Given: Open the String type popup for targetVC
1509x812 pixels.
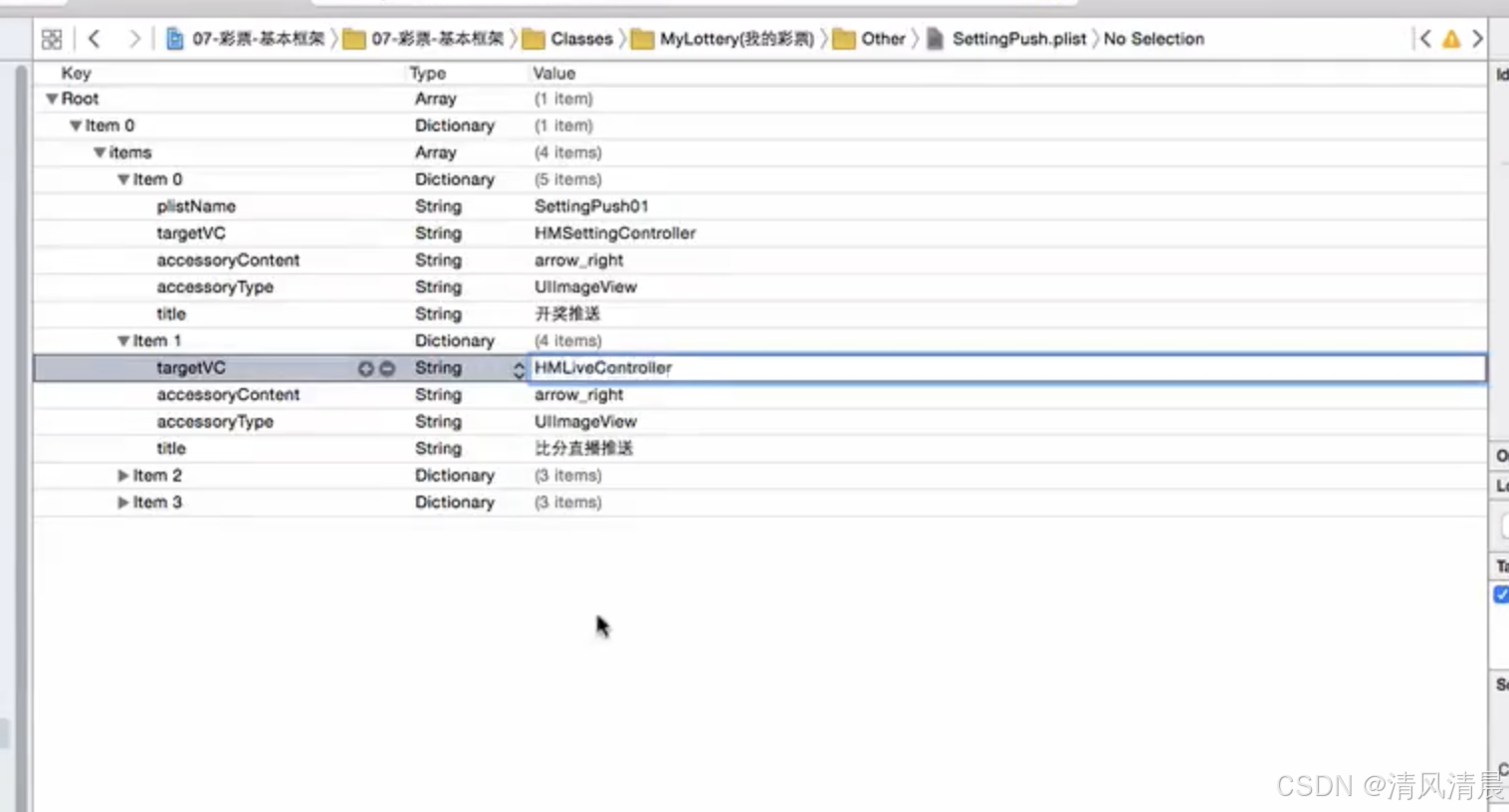Looking at the screenshot, I should 519,369.
